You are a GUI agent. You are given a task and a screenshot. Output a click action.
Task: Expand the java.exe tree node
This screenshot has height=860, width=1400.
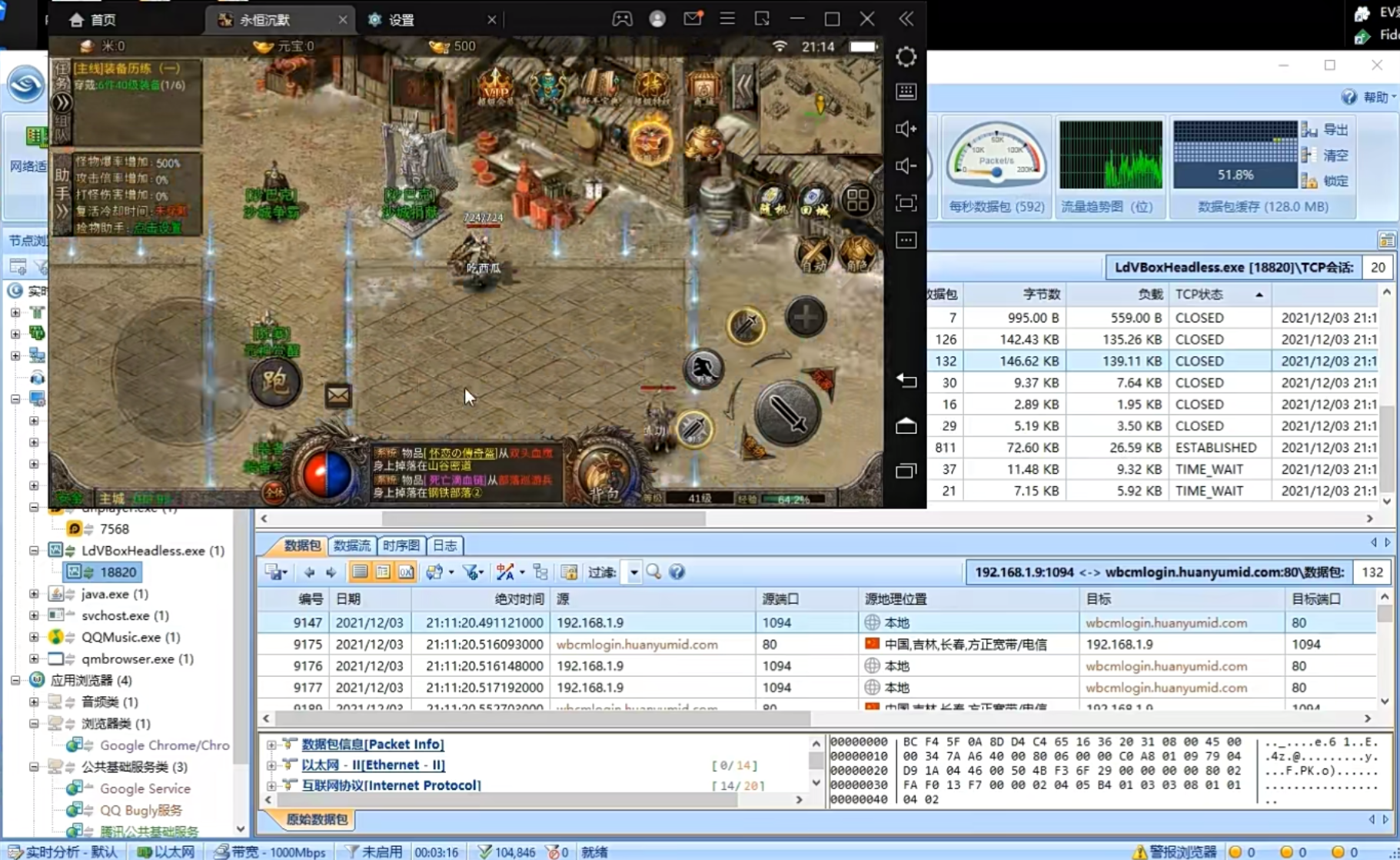click(x=34, y=594)
